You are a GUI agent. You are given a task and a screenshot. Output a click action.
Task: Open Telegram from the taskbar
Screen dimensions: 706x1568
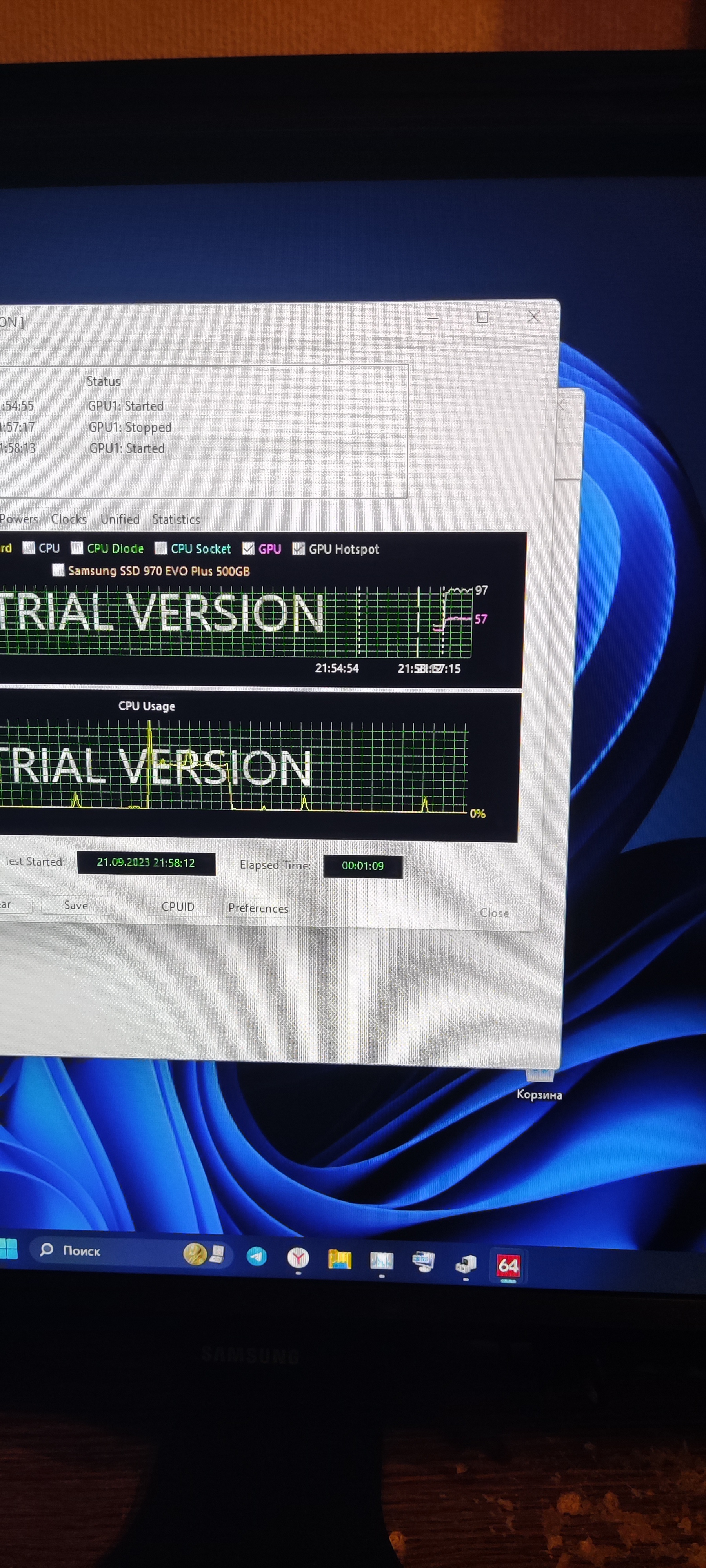click(x=257, y=1256)
